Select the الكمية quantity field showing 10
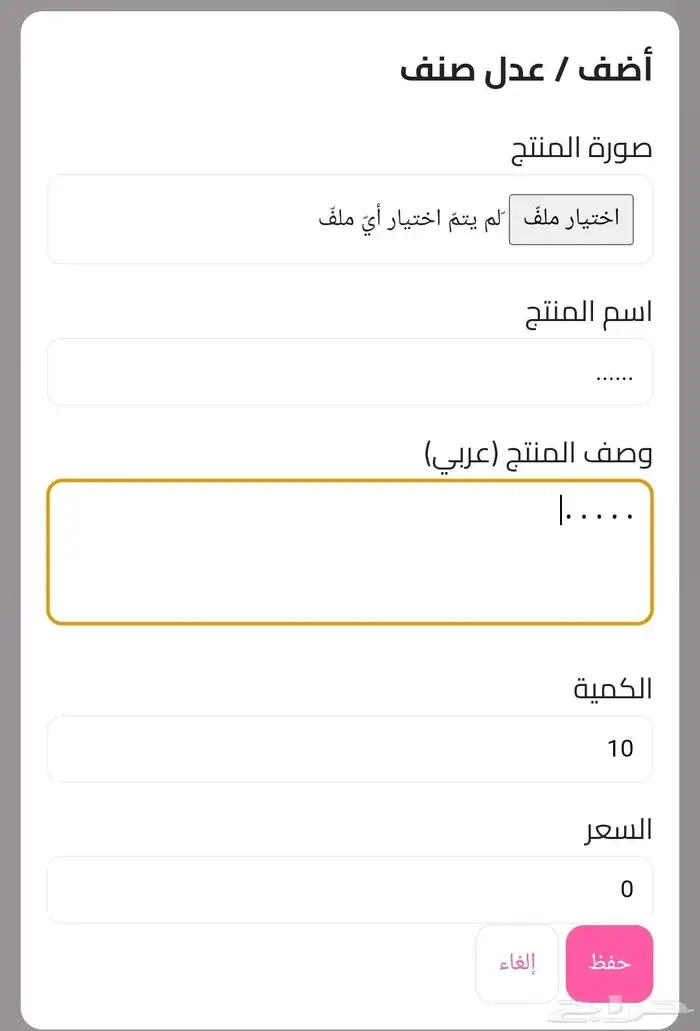The height and width of the screenshot is (1031, 700). [349, 748]
